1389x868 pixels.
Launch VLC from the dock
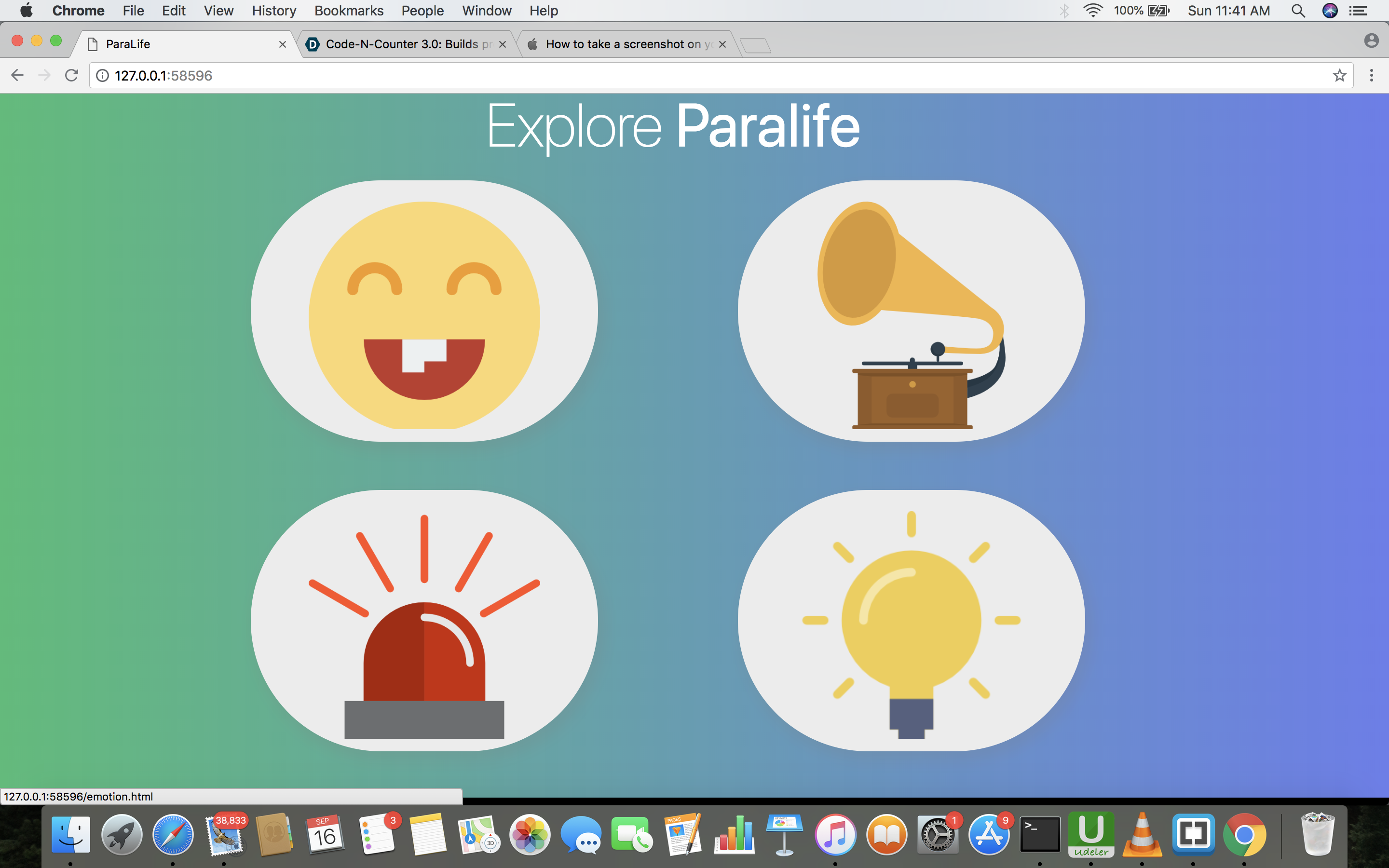1142,835
